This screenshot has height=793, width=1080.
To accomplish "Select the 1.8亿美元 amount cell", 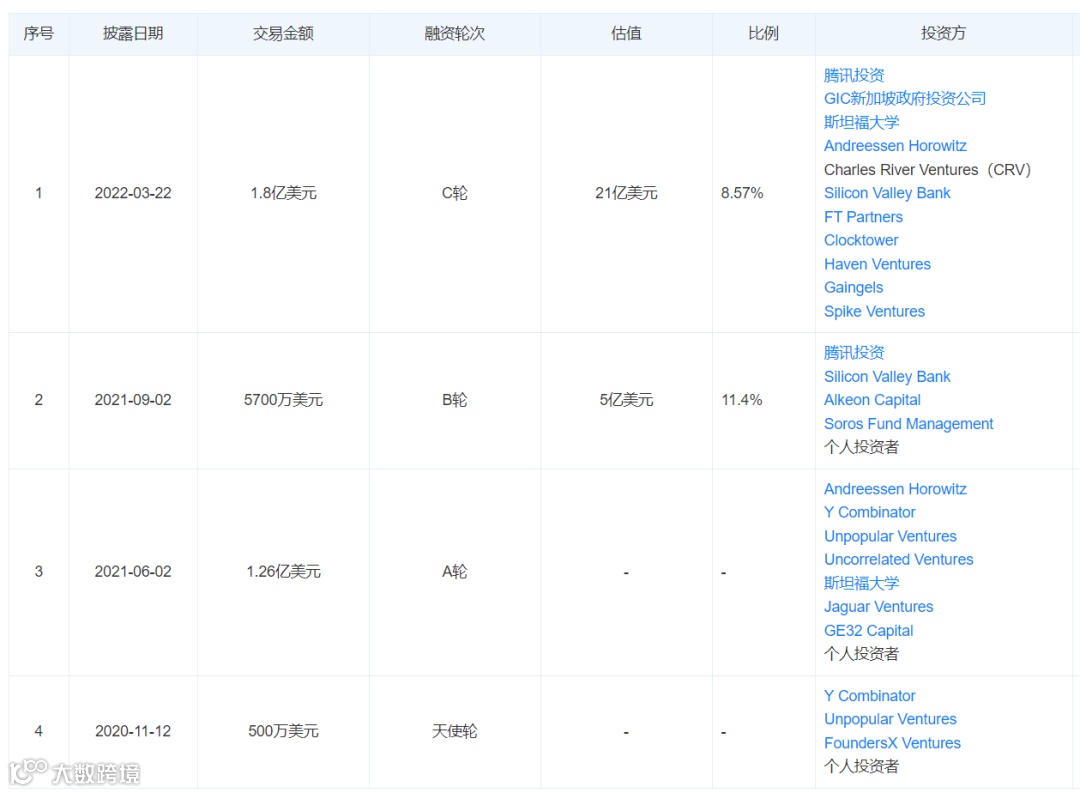I will point(283,194).
